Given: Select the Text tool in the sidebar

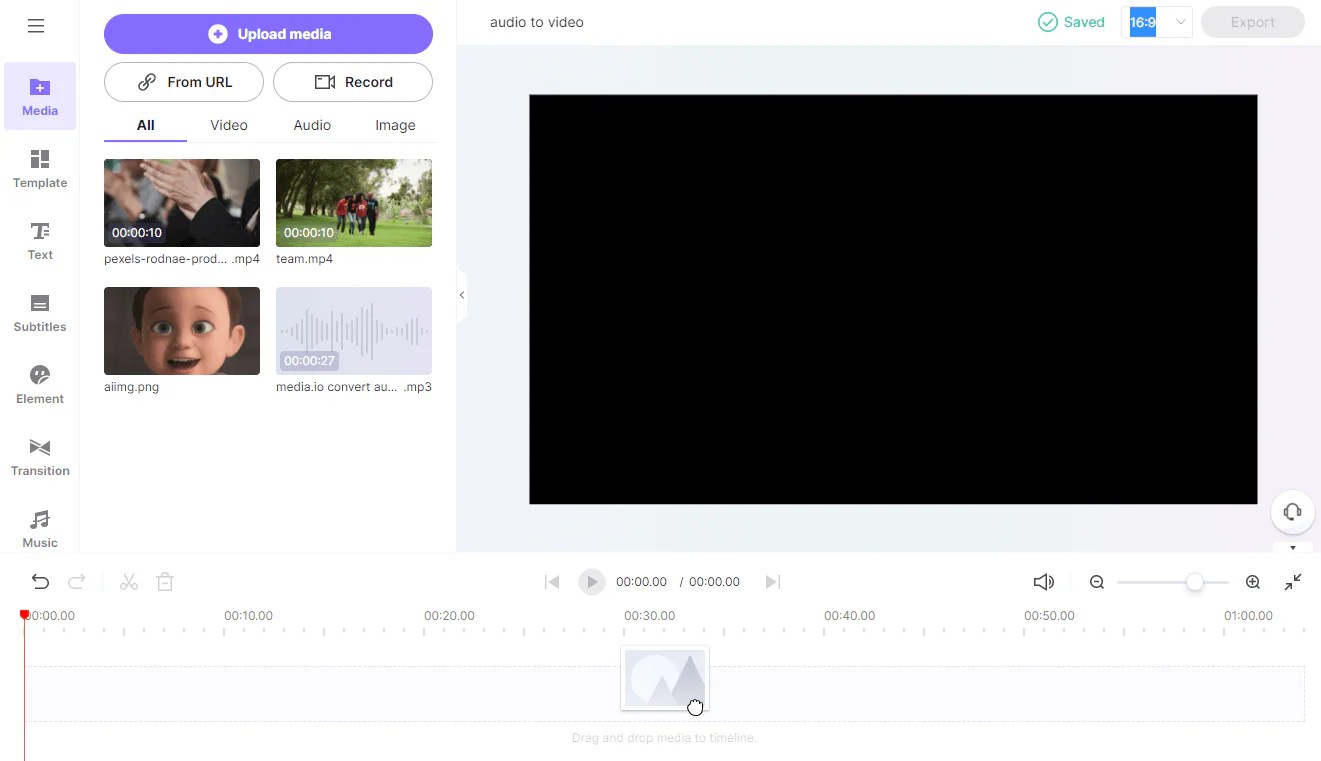Looking at the screenshot, I should pos(40,240).
